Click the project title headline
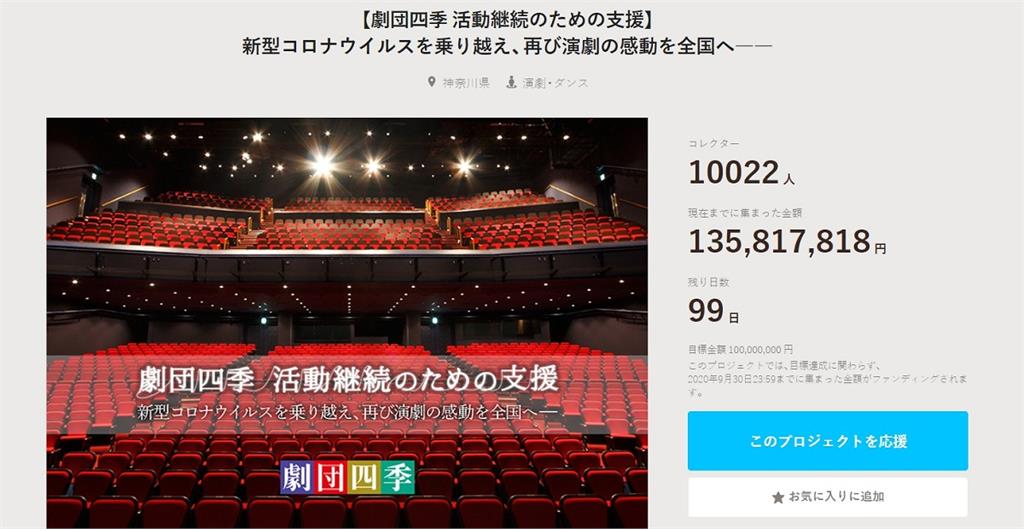 click(x=507, y=34)
